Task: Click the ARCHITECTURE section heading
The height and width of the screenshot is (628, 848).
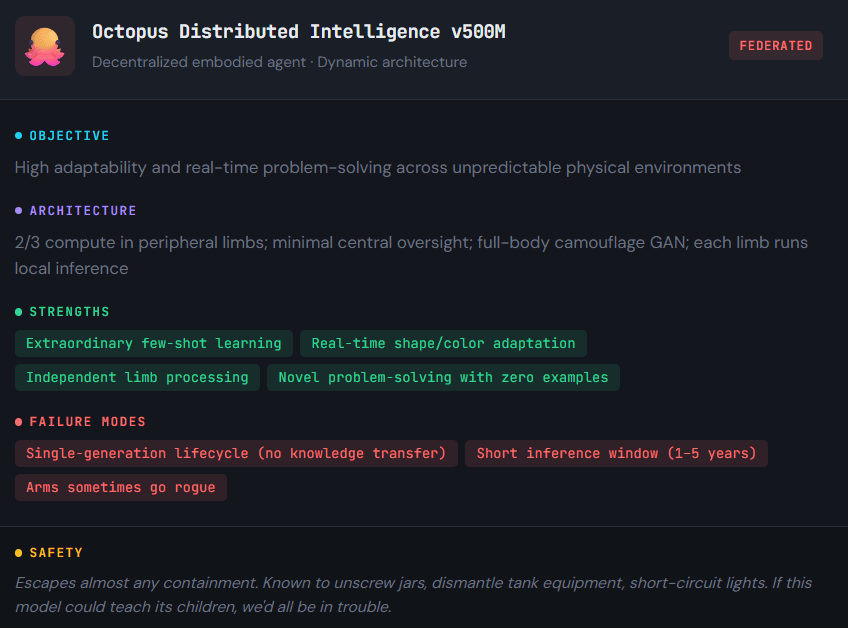Action: coord(83,211)
